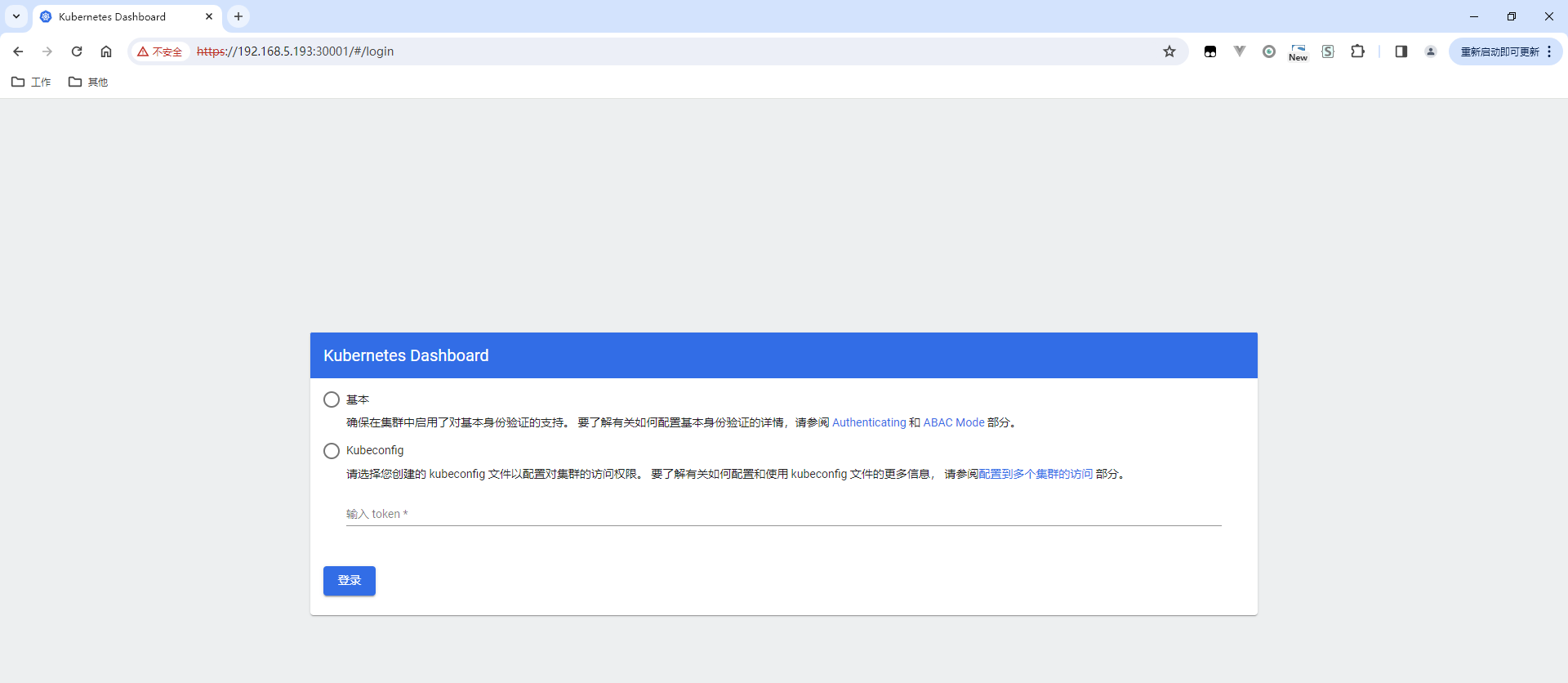Toggle the browser side panel

pyautogui.click(x=1401, y=51)
